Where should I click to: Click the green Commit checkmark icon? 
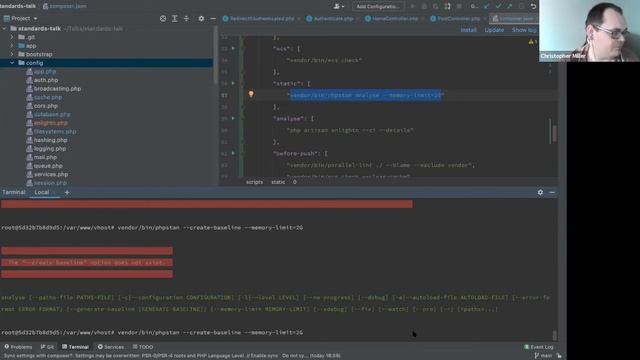(x=498, y=6)
